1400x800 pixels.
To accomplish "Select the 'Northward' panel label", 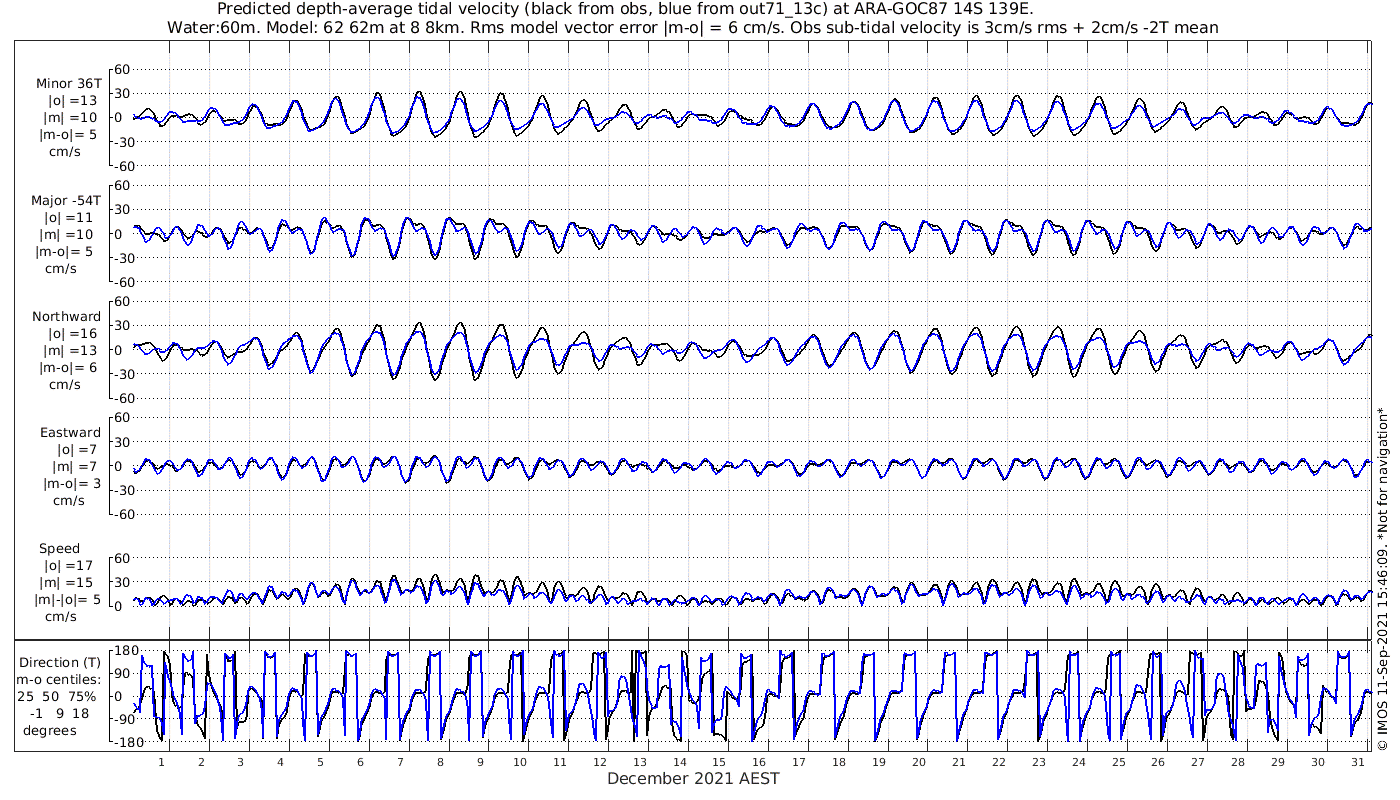I will click(x=66, y=316).
